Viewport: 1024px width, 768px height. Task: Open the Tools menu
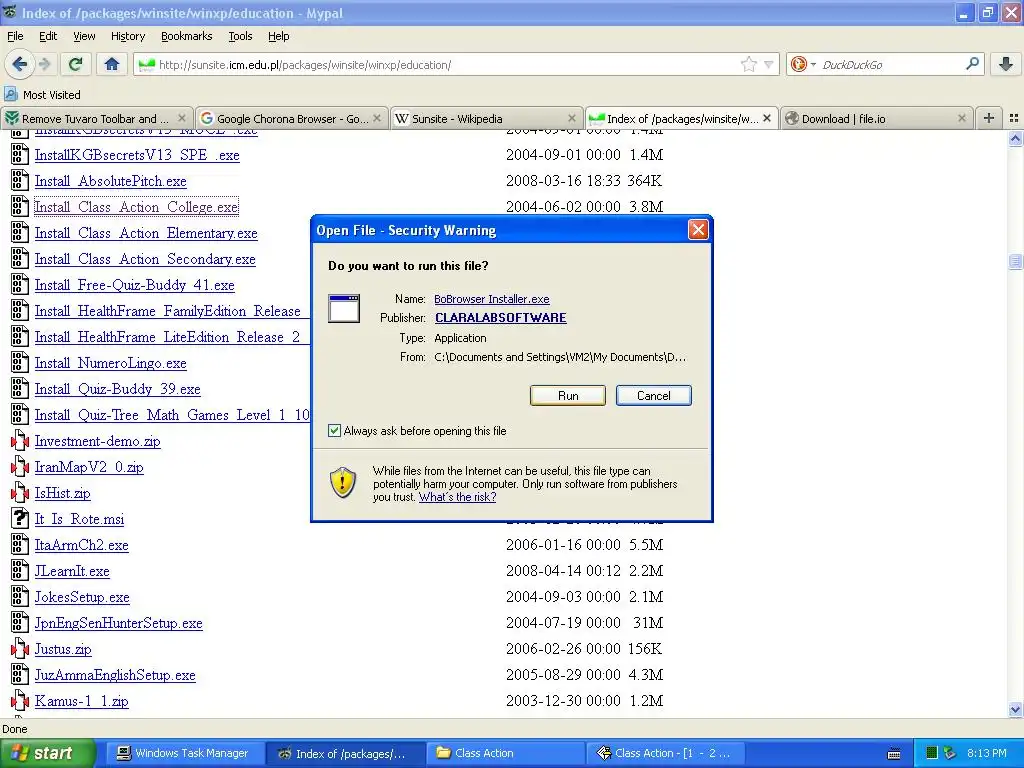[x=240, y=36]
